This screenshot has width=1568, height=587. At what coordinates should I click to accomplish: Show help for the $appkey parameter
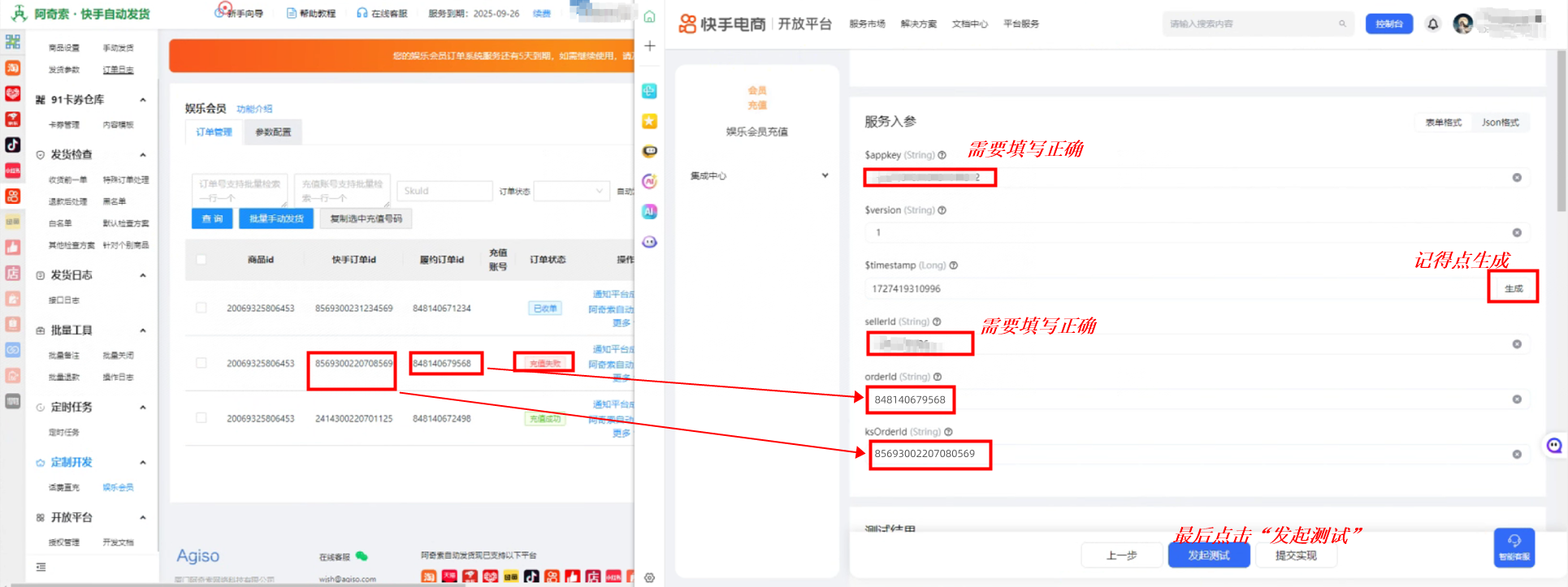(x=942, y=155)
